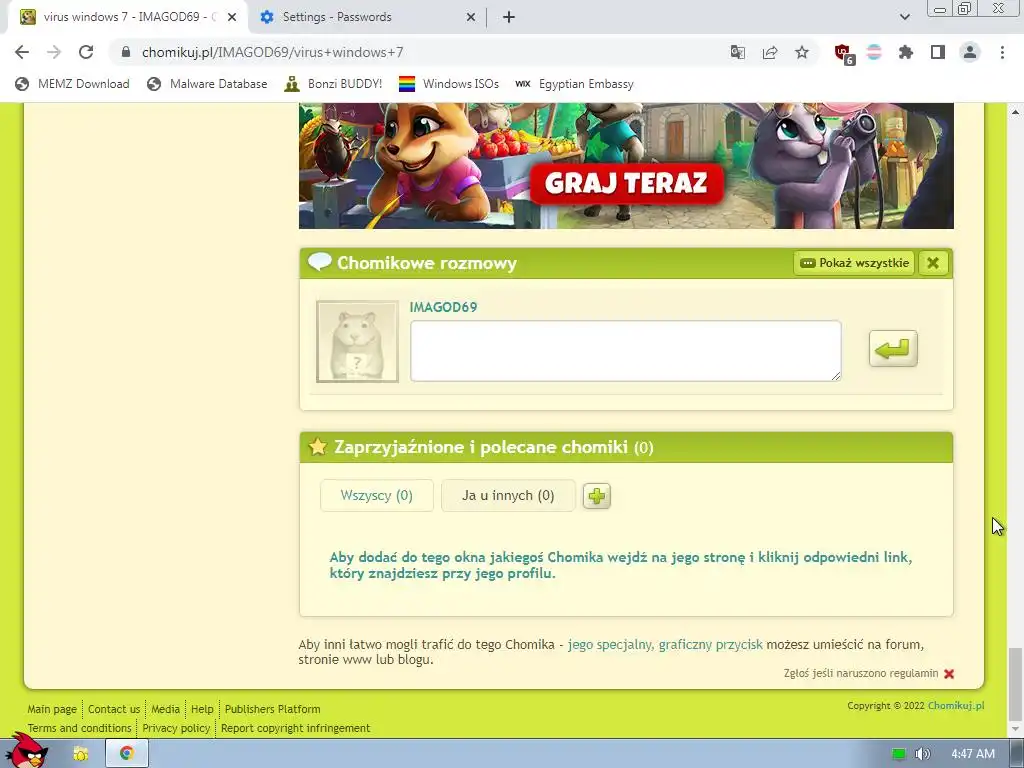Viewport: 1024px width, 768px height.
Task: Close the Chomikowe rozmowy panel
Action: (x=933, y=263)
